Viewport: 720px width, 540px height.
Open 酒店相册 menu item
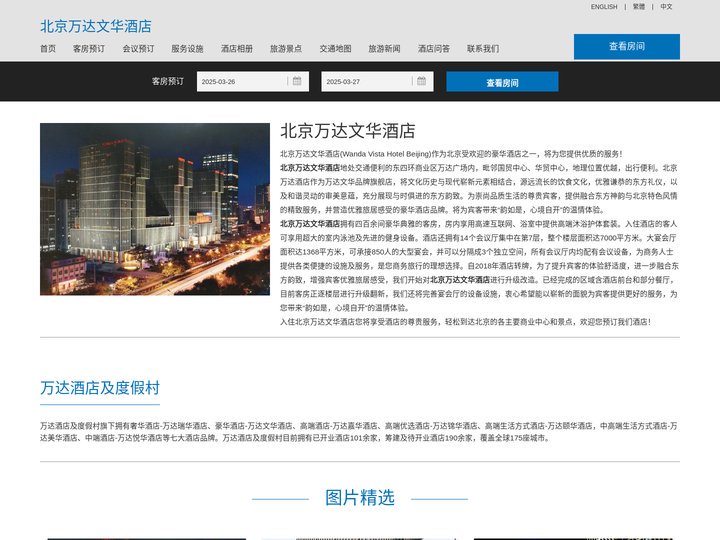pos(237,49)
